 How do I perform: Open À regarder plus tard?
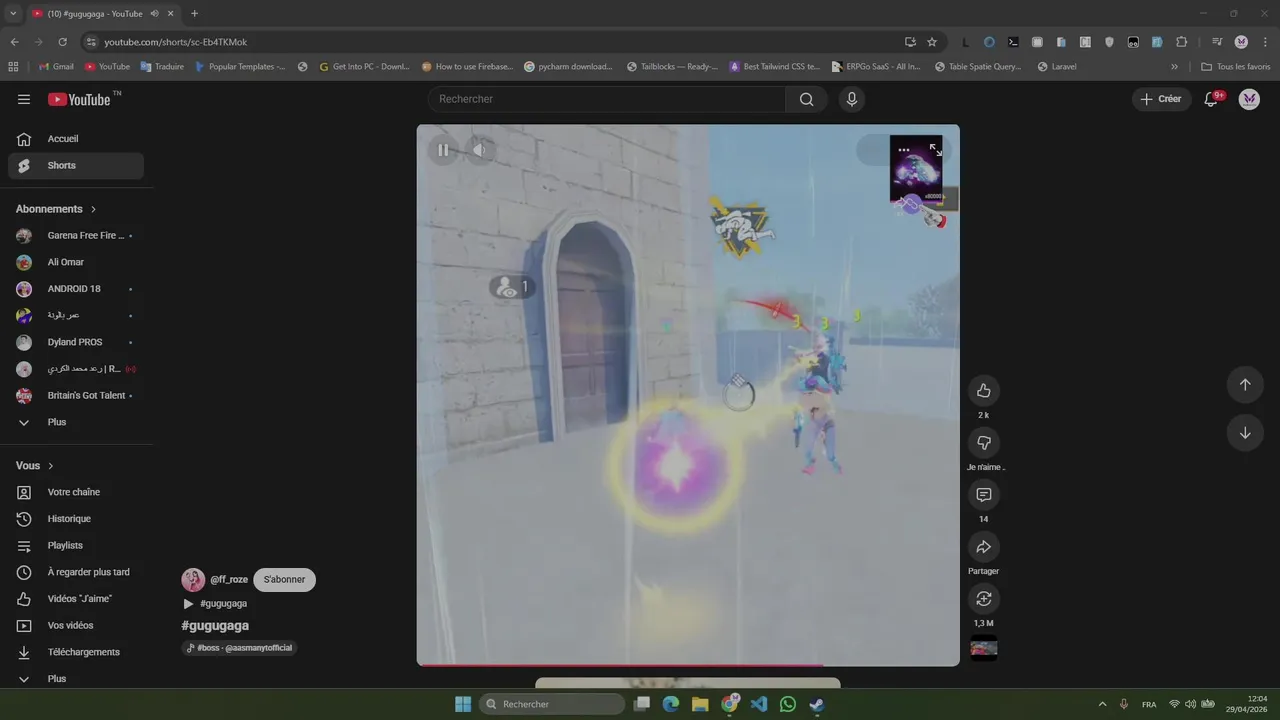pos(76,572)
